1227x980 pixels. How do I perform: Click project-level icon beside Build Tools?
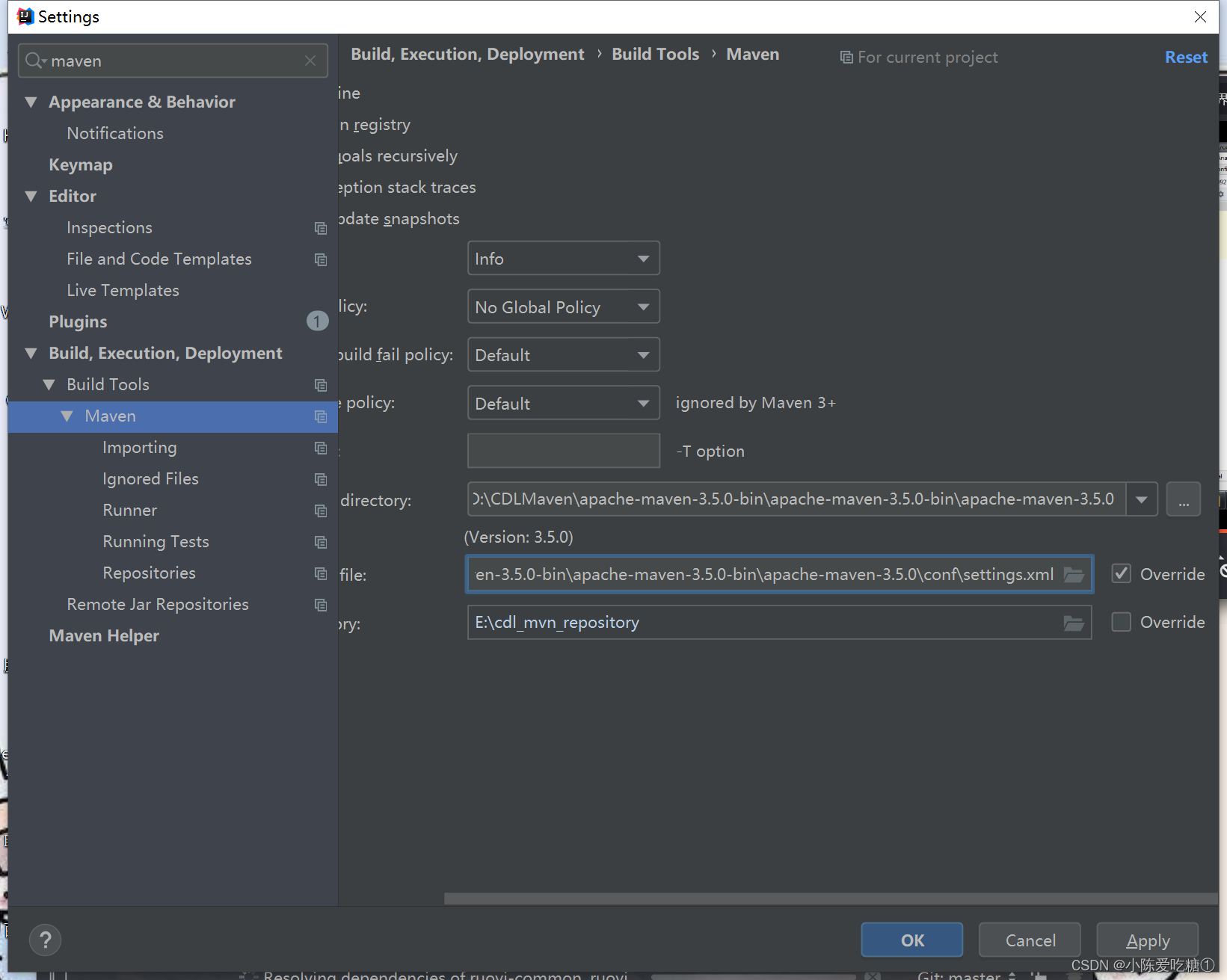coord(321,385)
